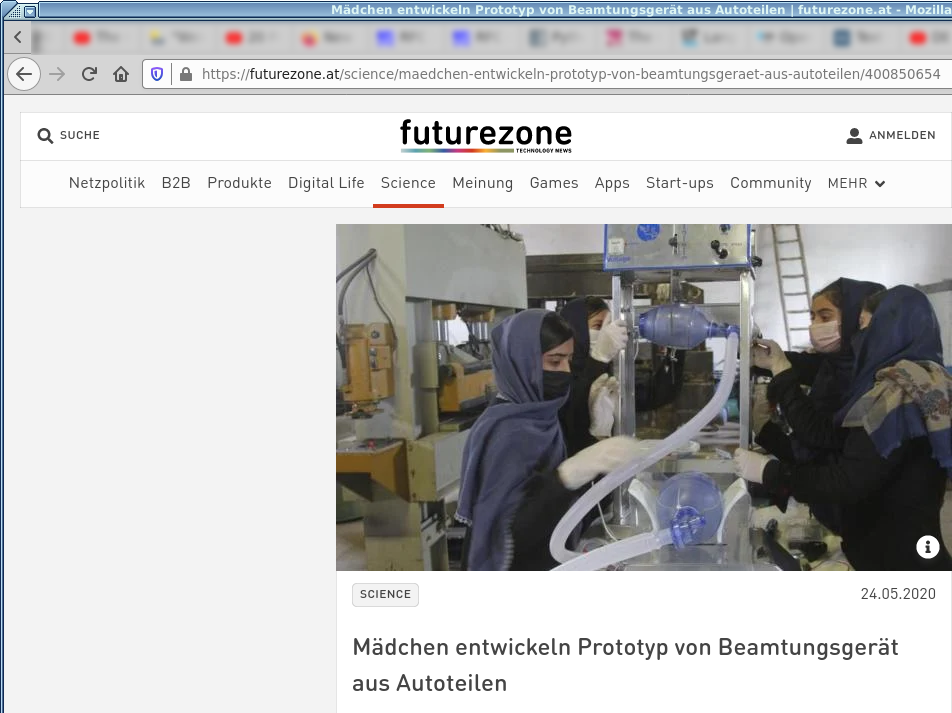Click the futurezone logo

pyautogui.click(x=486, y=136)
